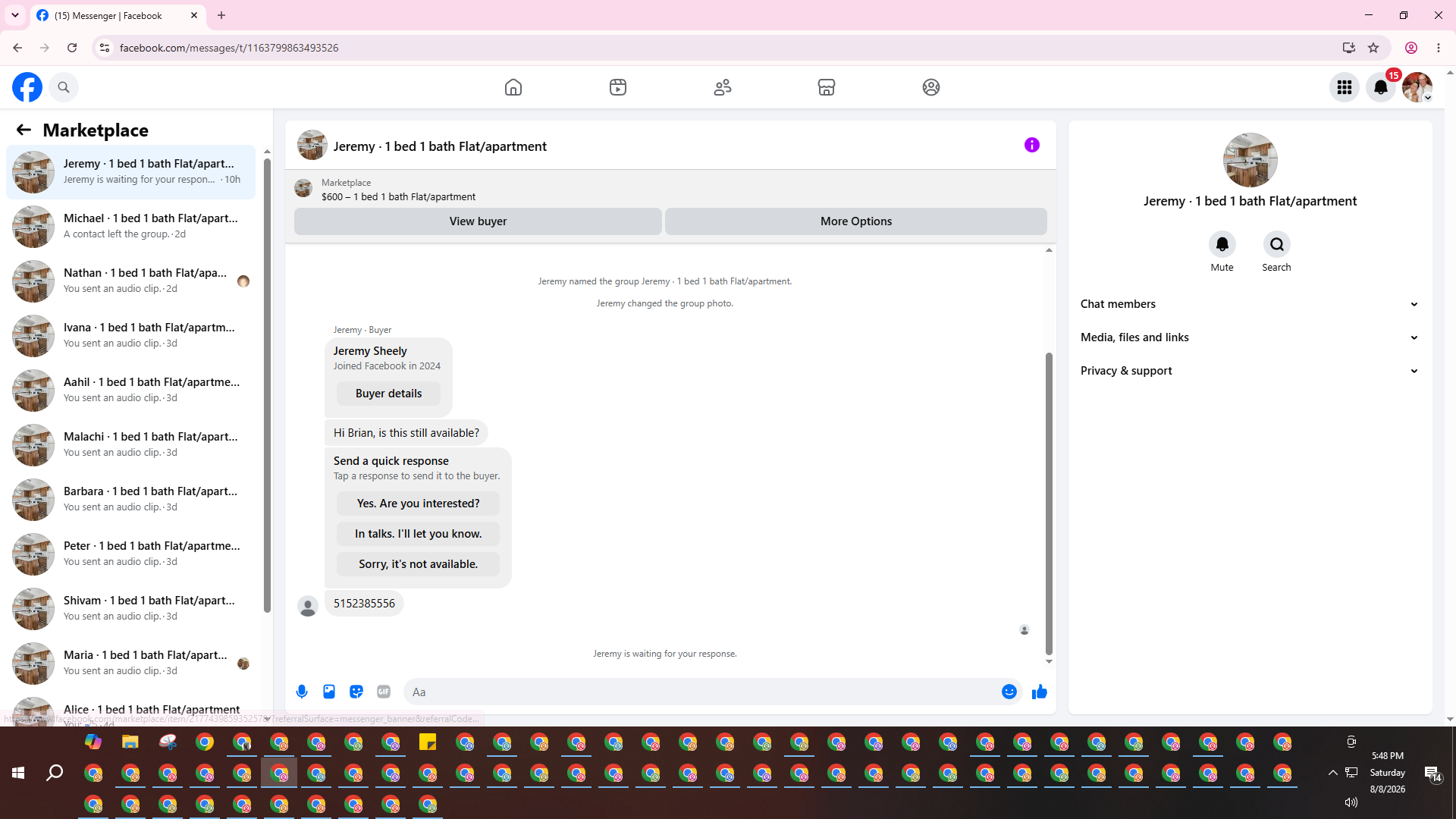The image size is (1456, 819).
Task: Open the Nathan chat in the list
Action: pyautogui.click(x=130, y=281)
